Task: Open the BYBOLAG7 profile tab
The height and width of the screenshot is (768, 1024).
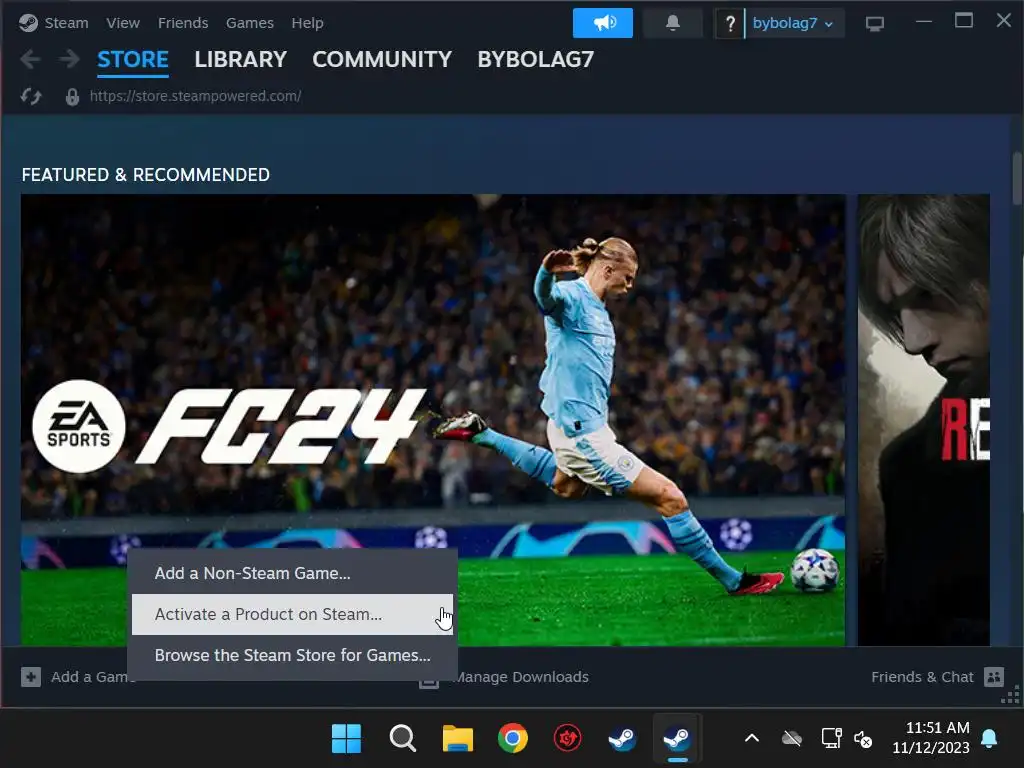Action: [536, 59]
